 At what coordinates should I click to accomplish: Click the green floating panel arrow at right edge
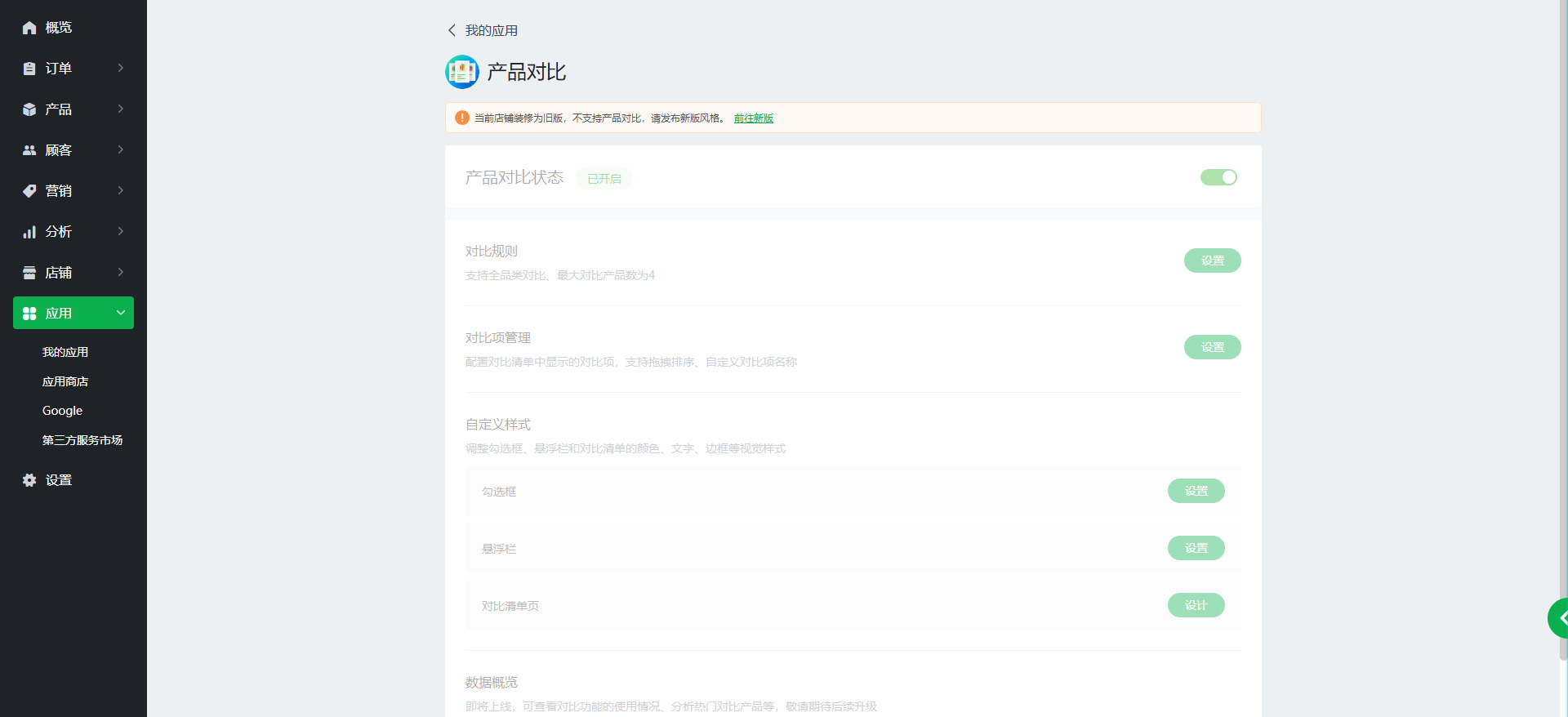click(x=1560, y=618)
